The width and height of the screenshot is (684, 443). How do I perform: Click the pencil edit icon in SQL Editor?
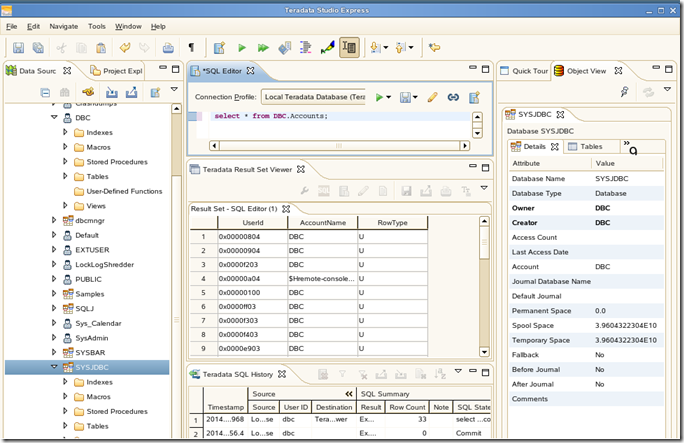coord(432,97)
